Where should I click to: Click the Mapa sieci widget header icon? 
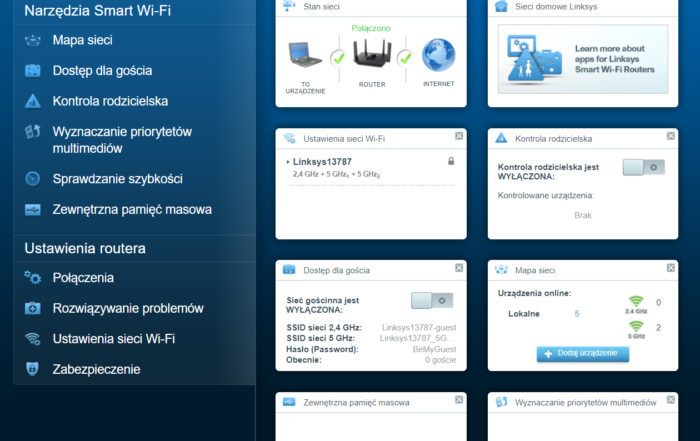pyautogui.click(x=501, y=270)
